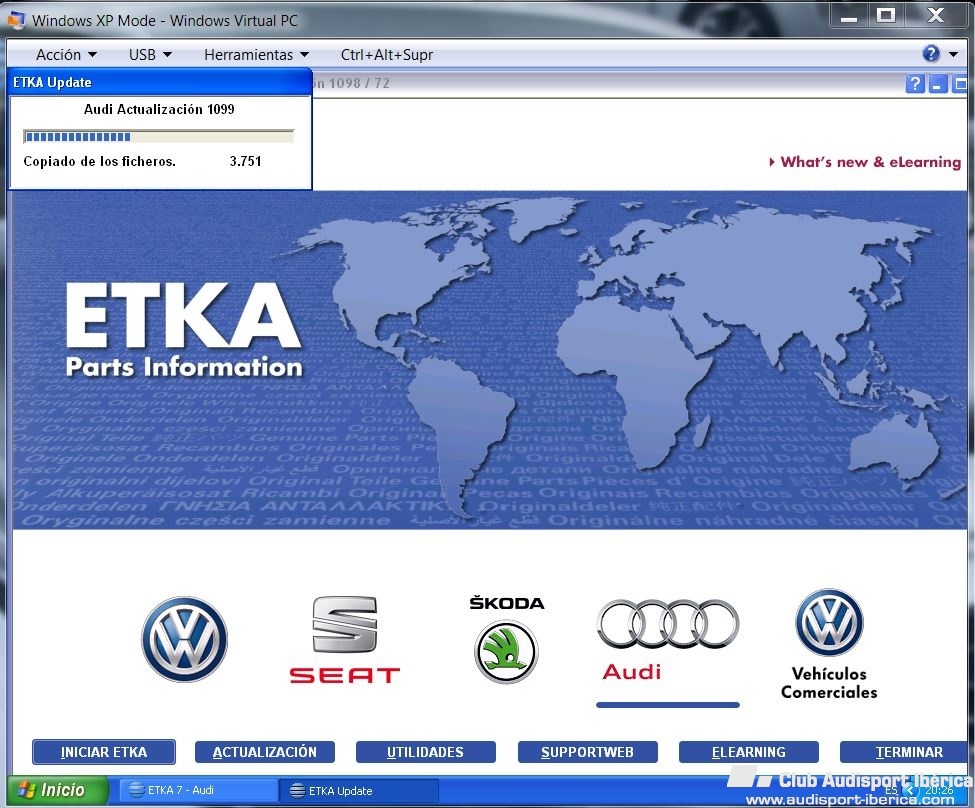Minimize the Windows Virtual PC window

point(849,16)
